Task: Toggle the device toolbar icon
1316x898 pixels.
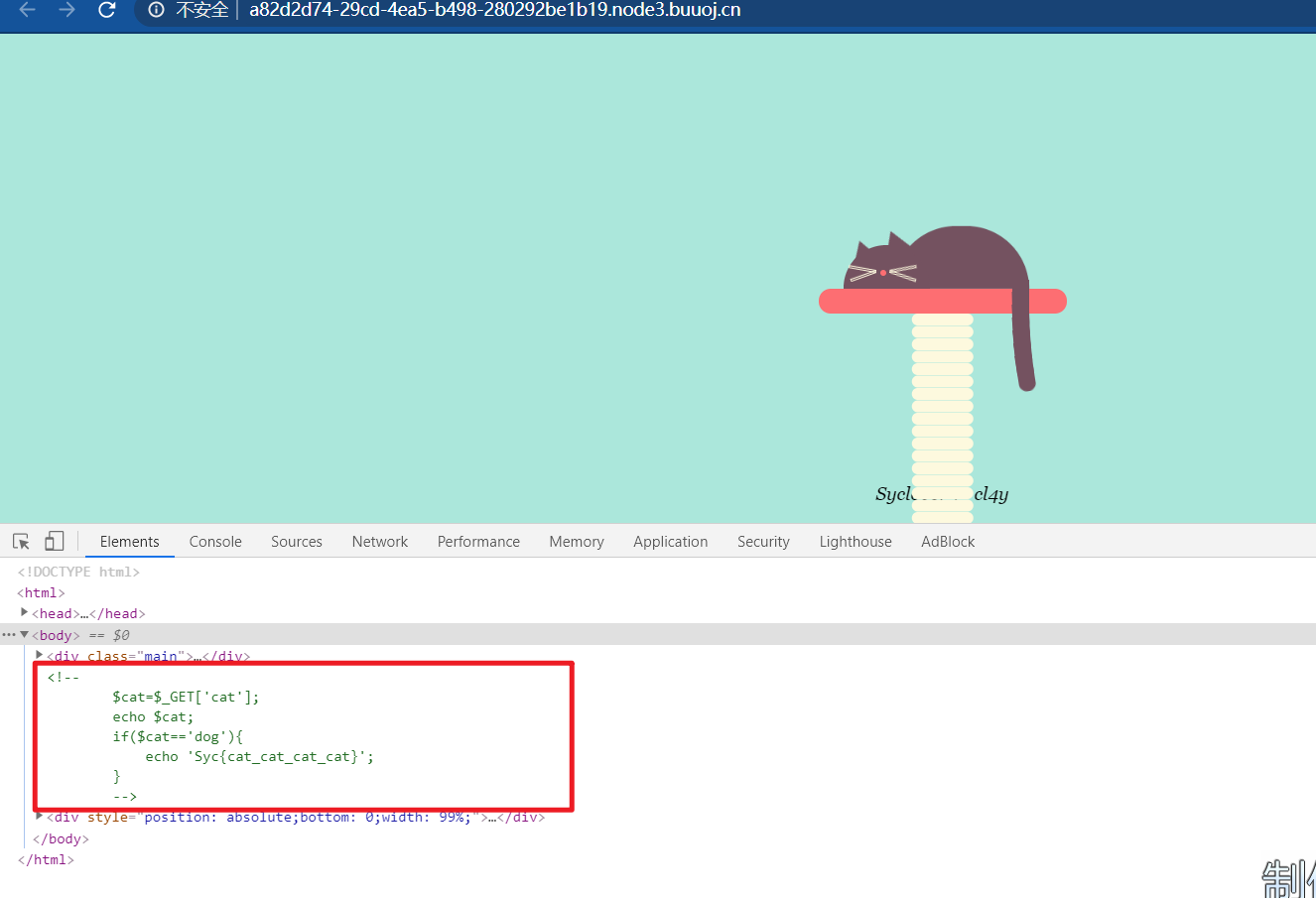Action: (55, 541)
